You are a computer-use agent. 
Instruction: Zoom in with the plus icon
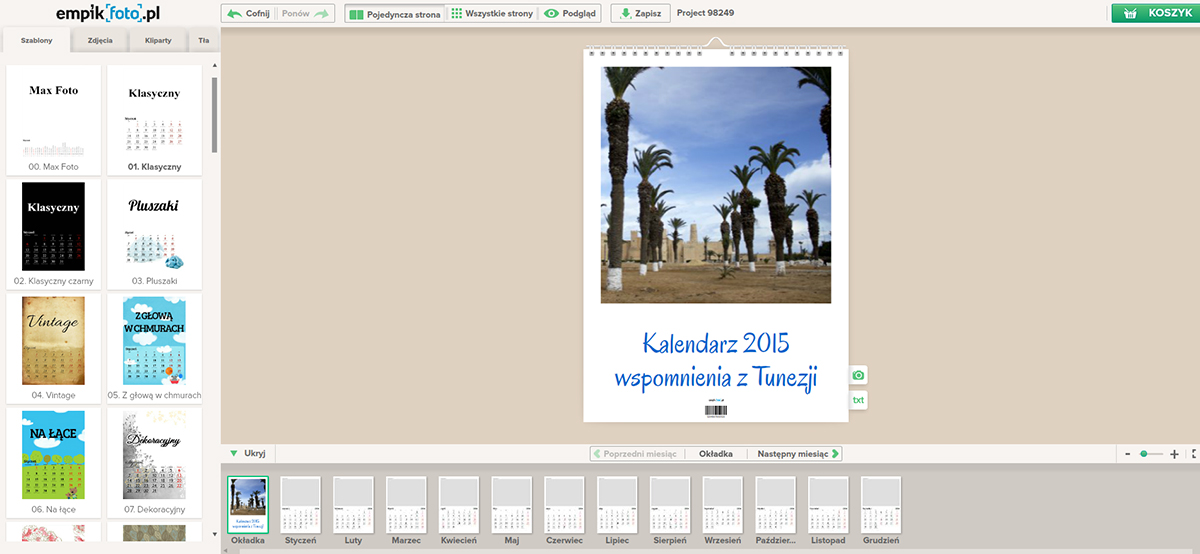pyautogui.click(x=1174, y=454)
